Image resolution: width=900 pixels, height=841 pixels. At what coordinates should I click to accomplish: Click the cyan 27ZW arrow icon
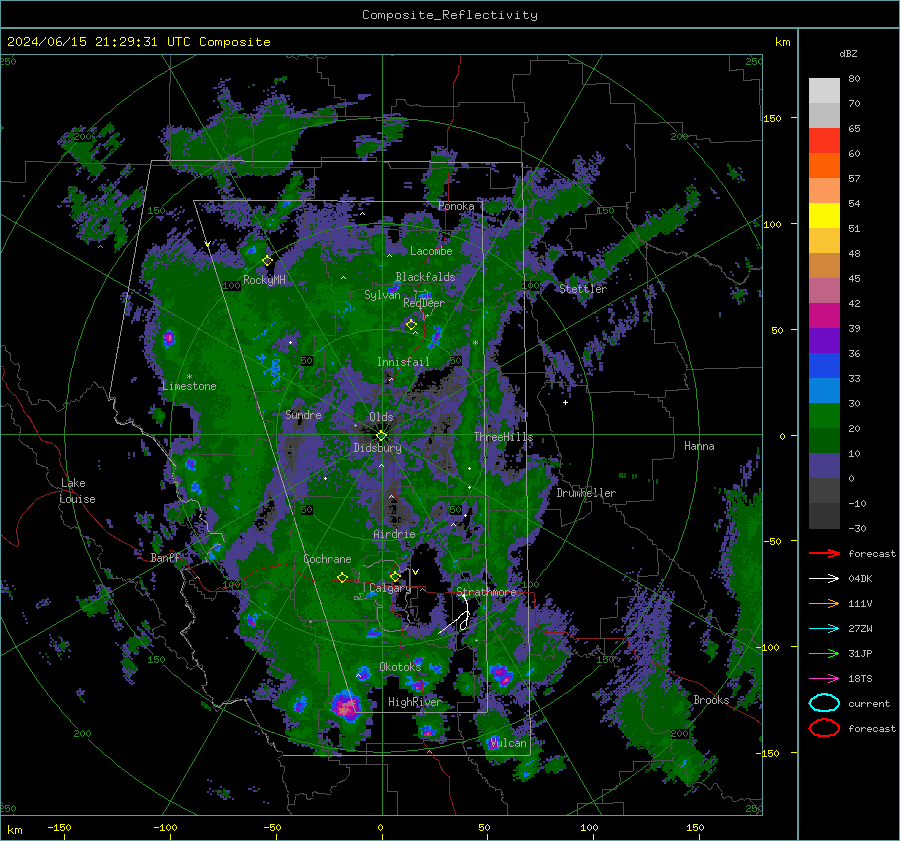[824, 629]
